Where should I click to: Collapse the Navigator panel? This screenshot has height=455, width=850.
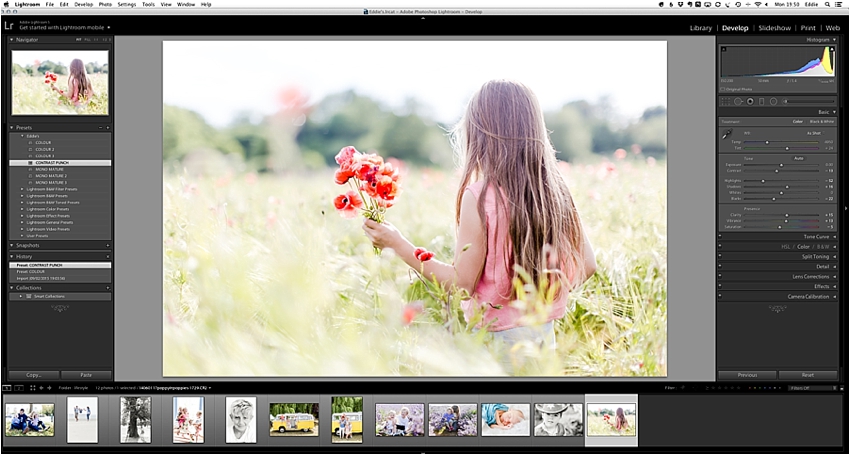pyautogui.click(x=11, y=40)
